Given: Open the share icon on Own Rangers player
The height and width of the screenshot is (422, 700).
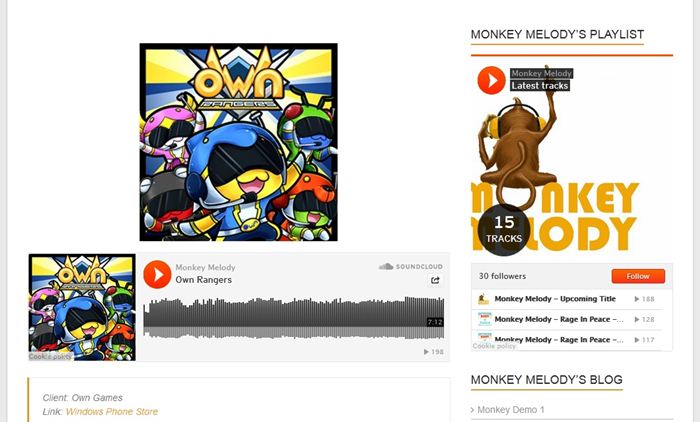Looking at the screenshot, I should 435,280.
